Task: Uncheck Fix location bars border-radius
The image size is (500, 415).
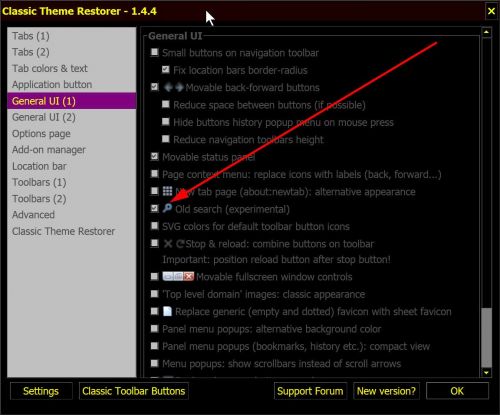Action: pyautogui.click(x=165, y=69)
